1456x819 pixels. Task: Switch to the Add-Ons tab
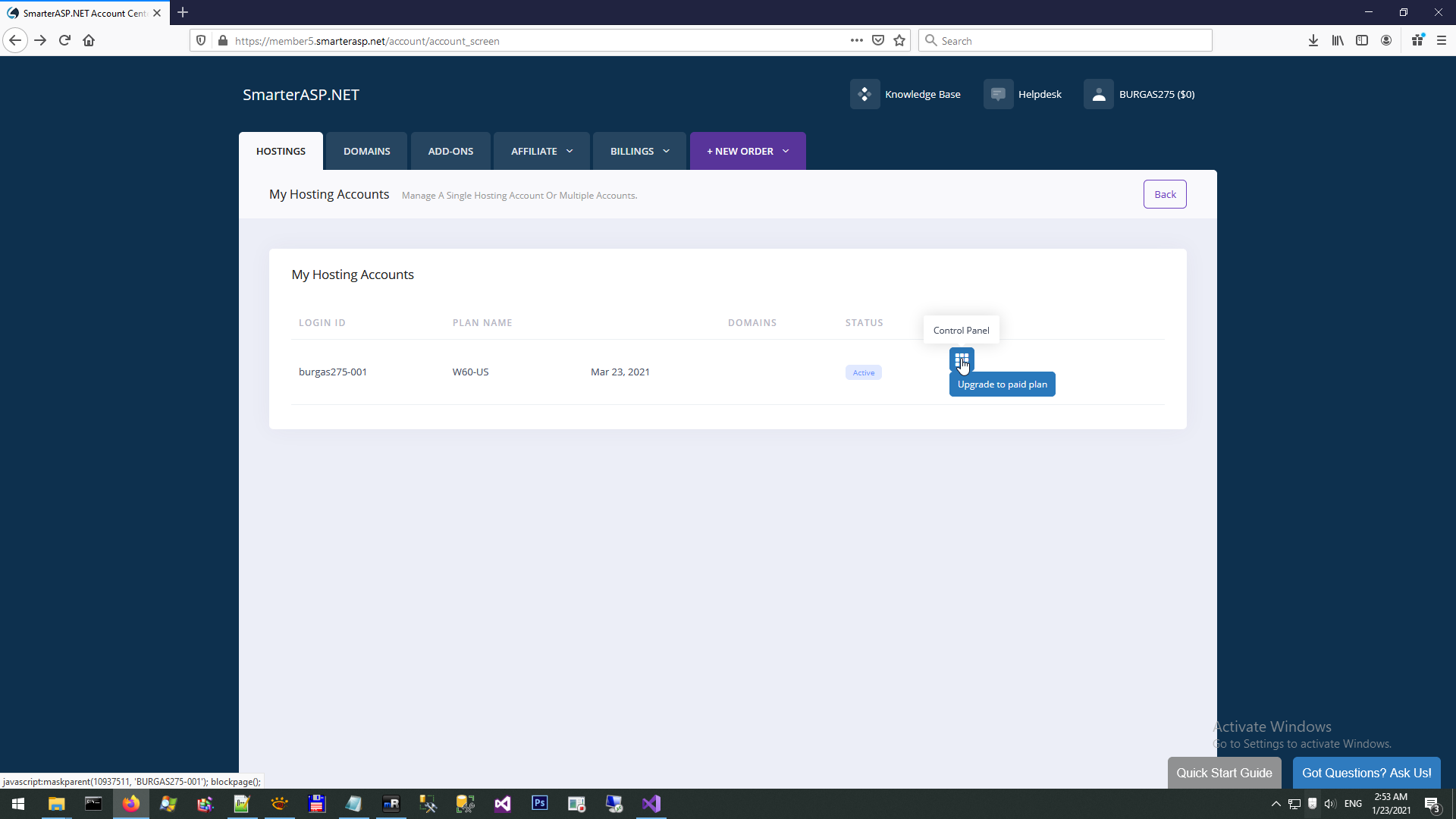tap(450, 152)
